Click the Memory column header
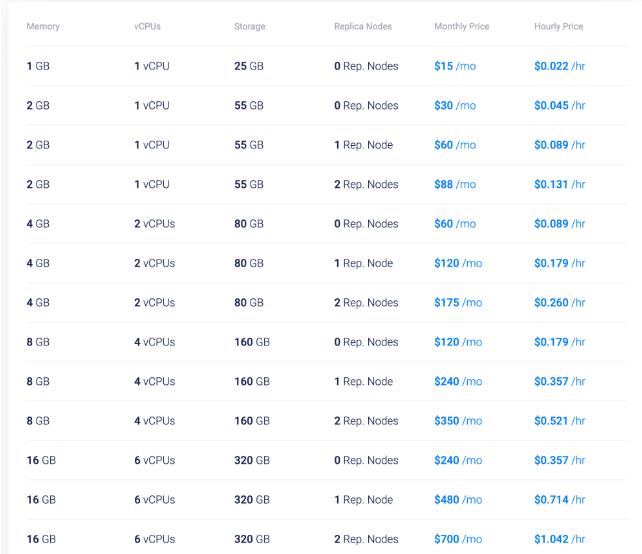Screen dimensions: 642x554 coord(43,26)
